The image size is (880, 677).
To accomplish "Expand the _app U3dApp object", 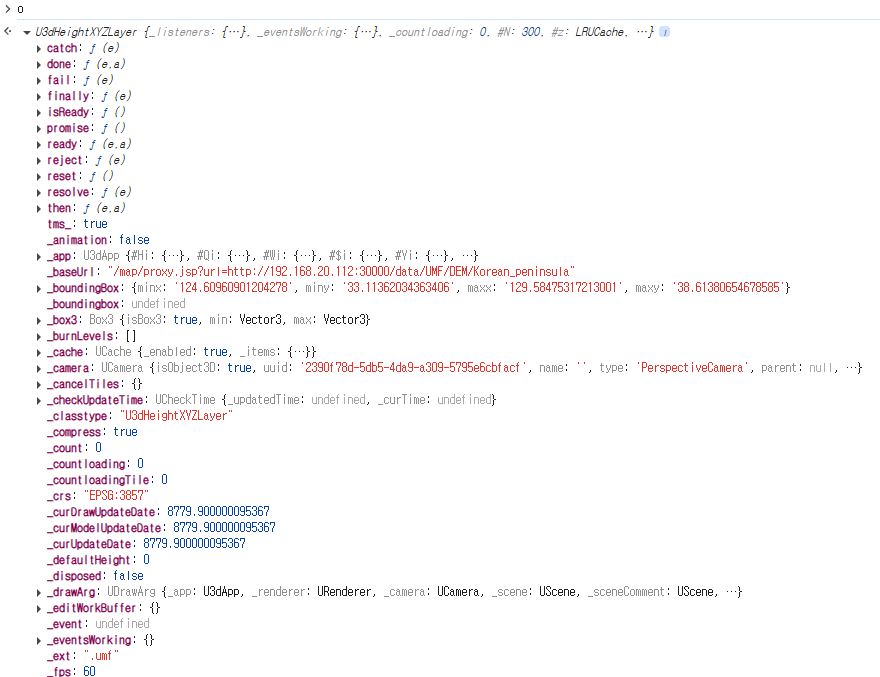I will click(39, 257).
